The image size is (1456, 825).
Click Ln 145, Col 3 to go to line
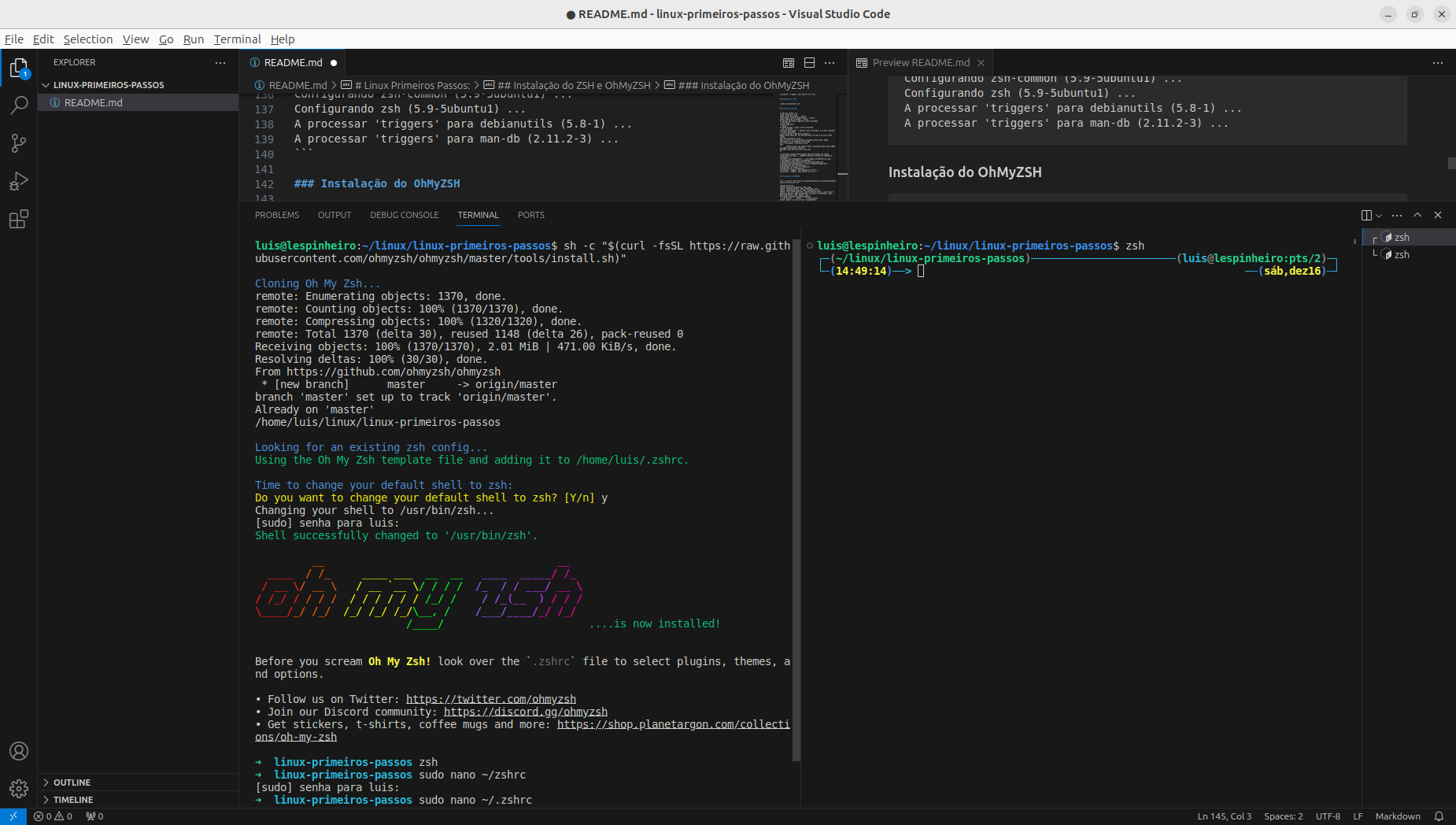(x=1224, y=816)
